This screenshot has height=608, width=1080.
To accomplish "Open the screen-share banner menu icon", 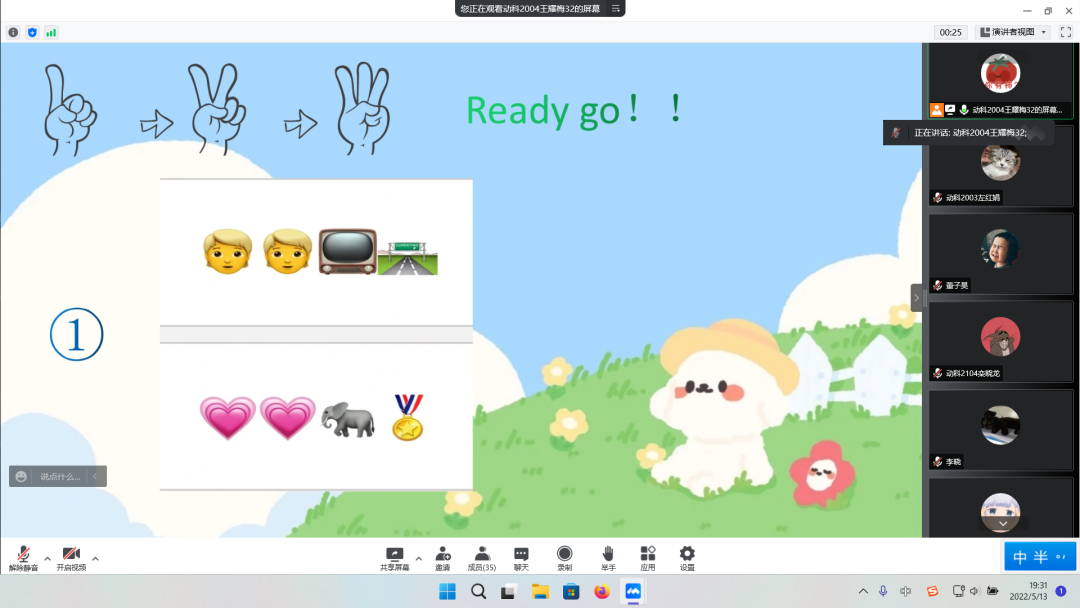I will tap(616, 8).
